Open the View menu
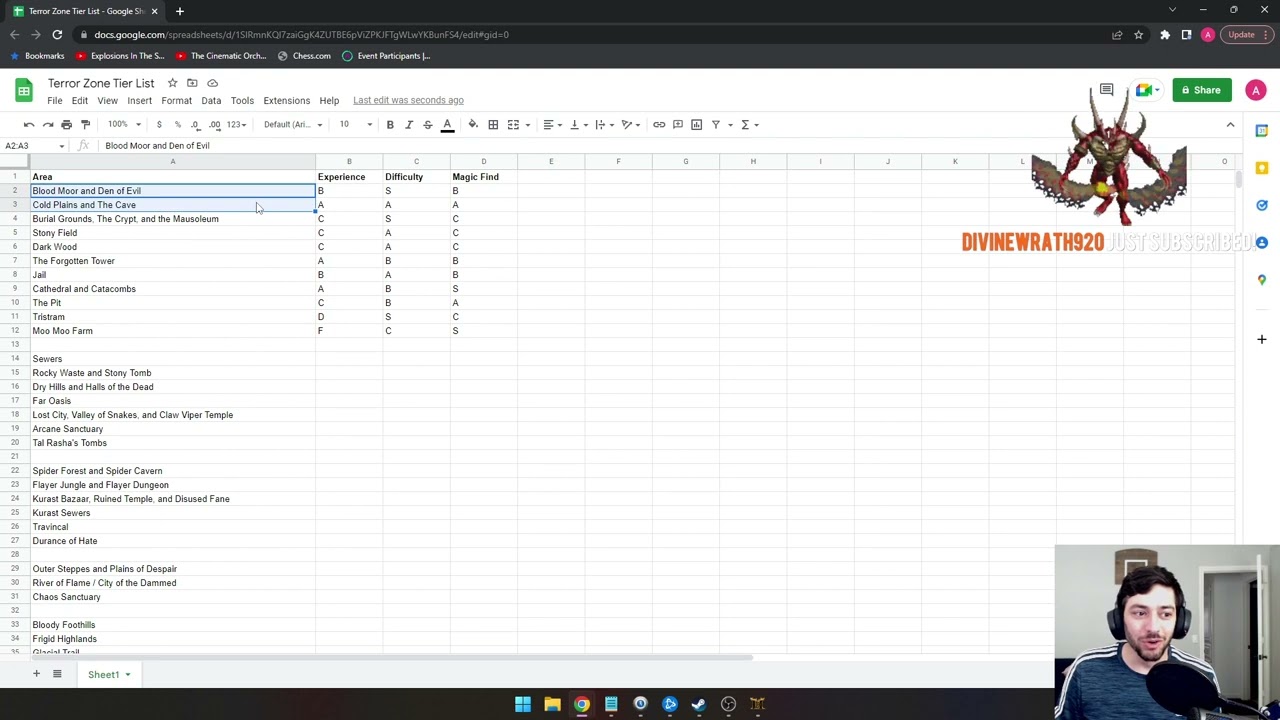The height and width of the screenshot is (720, 1280). [x=107, y=100]
